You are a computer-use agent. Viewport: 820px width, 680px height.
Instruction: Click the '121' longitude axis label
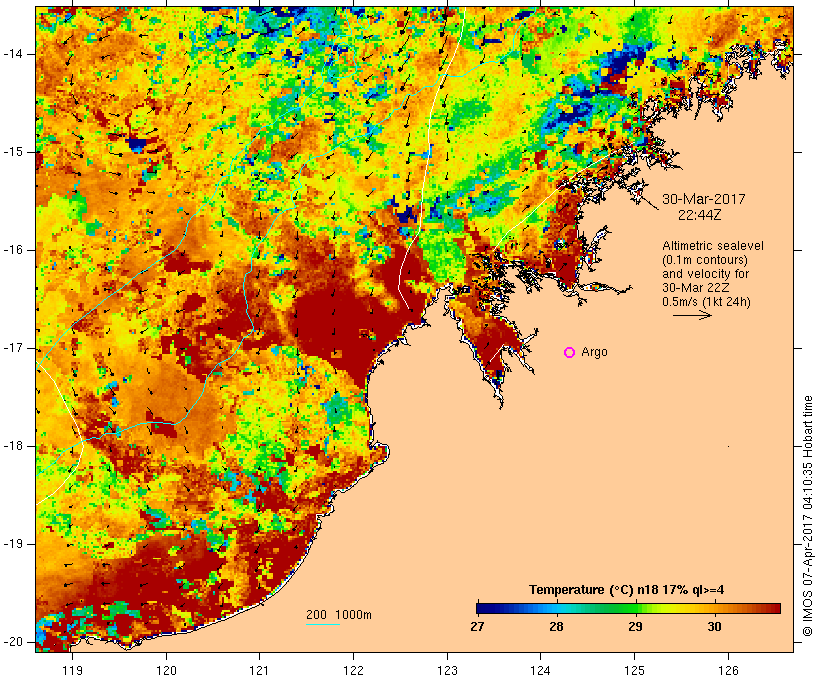pyautogui.click(x=260, y=671)
